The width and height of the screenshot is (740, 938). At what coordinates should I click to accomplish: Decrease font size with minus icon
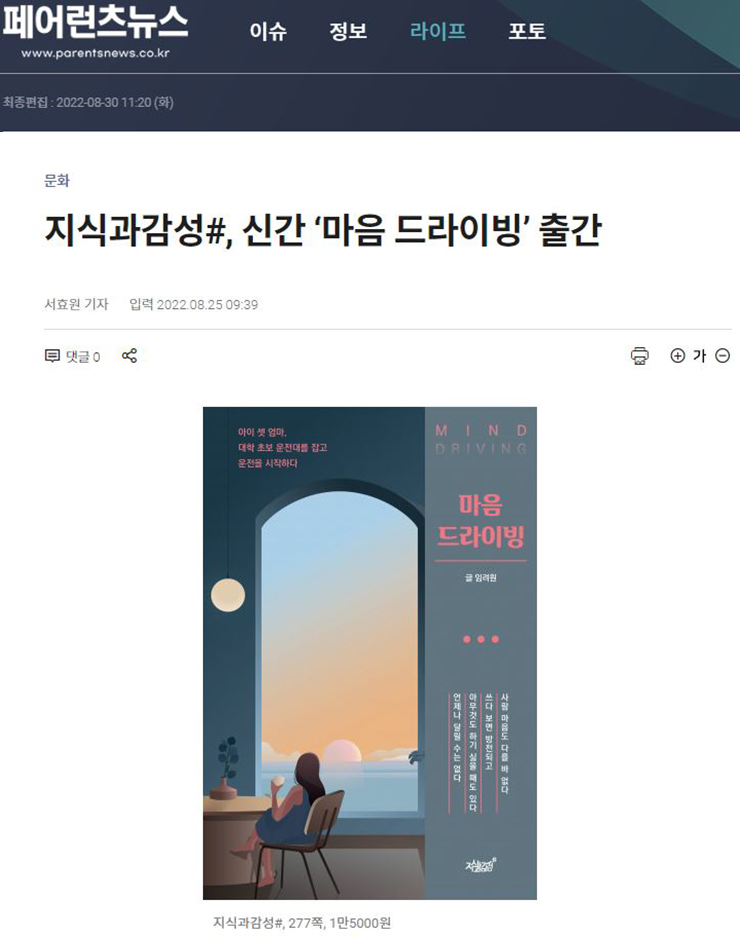tap(723, 356)
